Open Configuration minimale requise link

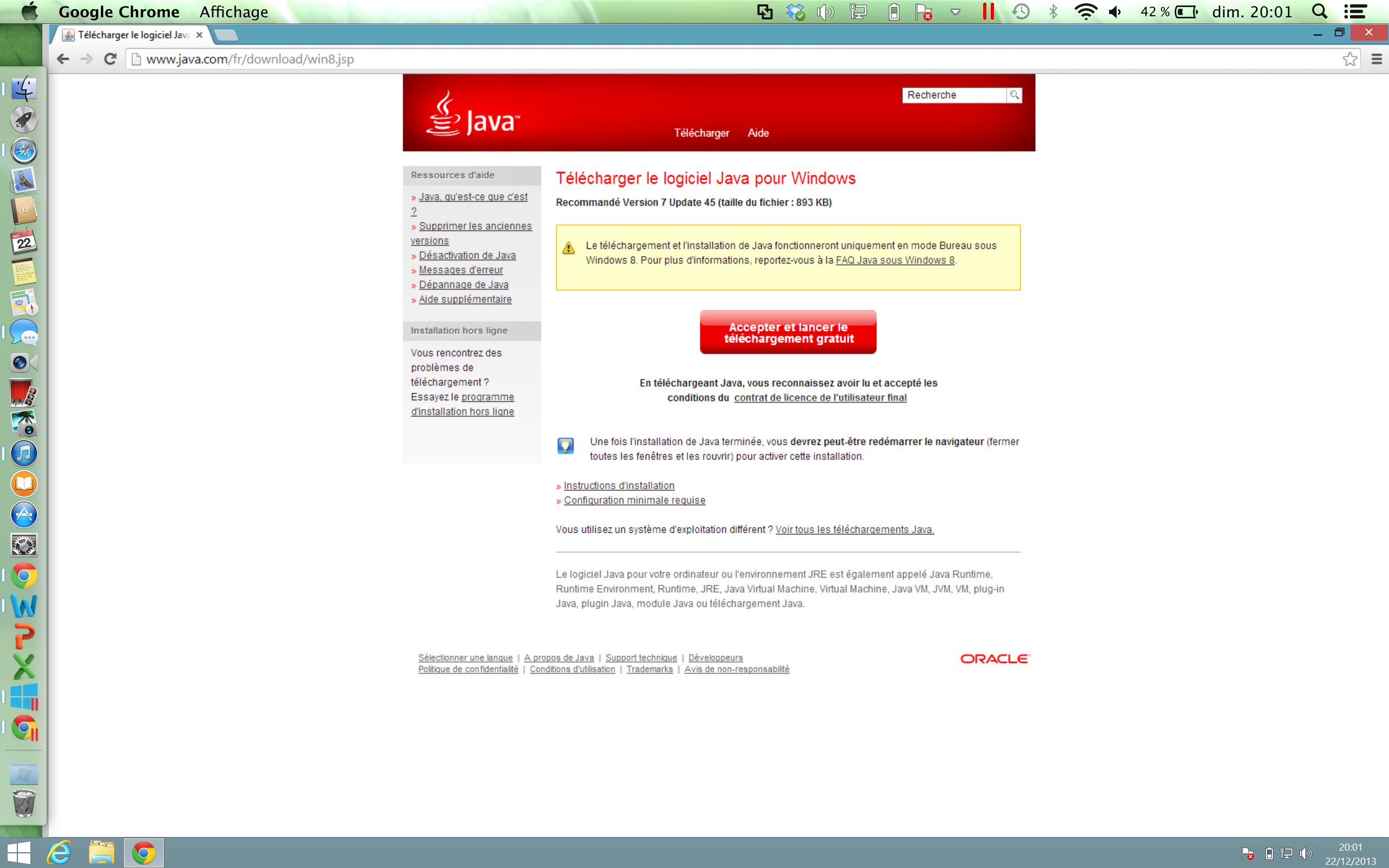634,500
